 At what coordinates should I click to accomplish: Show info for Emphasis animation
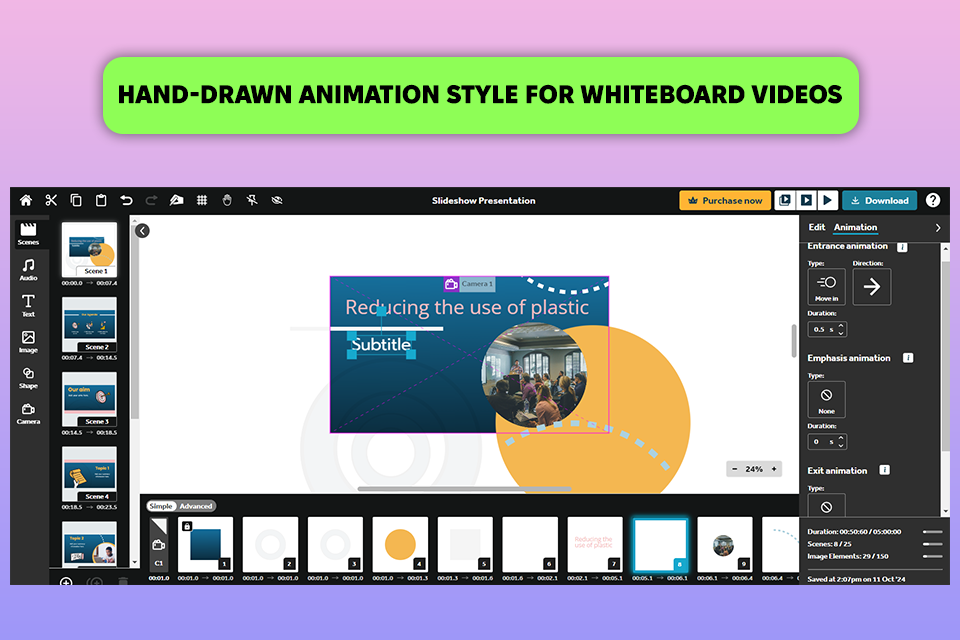click(x=908, y=358)
